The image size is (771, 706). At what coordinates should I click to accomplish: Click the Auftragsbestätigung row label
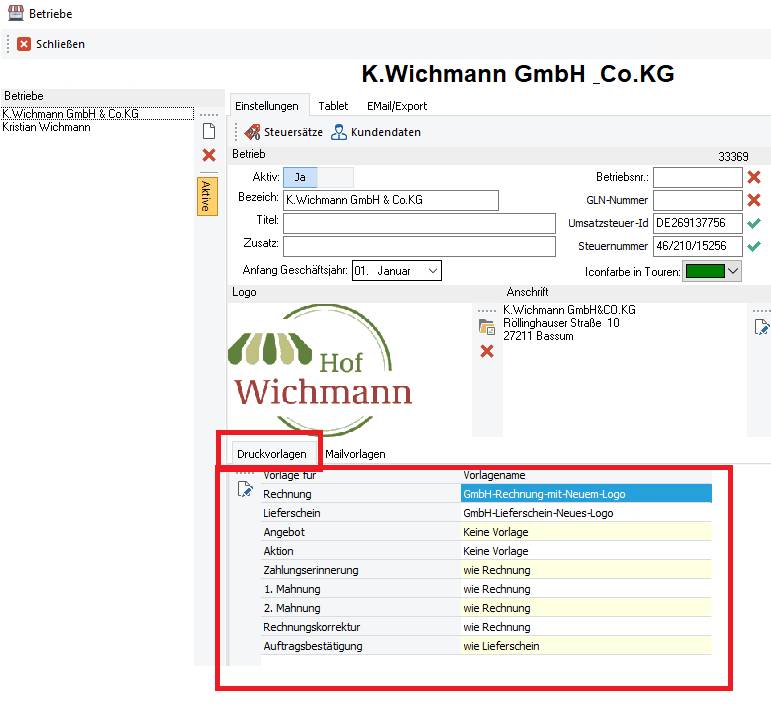click(313, 646)
